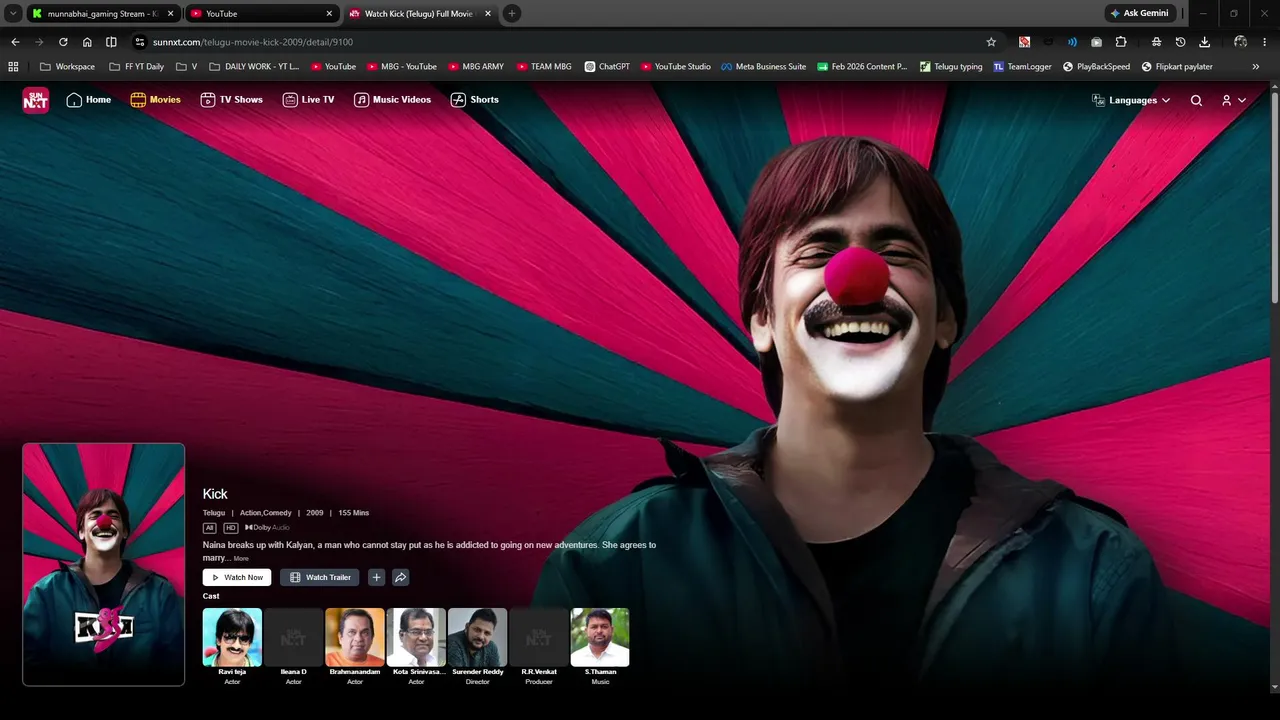Image resolution: width=1280 pixels, height=720 pixels.
Task: Open browser history clock icon
Action: pyautogui.click(x=1180, y=42)
